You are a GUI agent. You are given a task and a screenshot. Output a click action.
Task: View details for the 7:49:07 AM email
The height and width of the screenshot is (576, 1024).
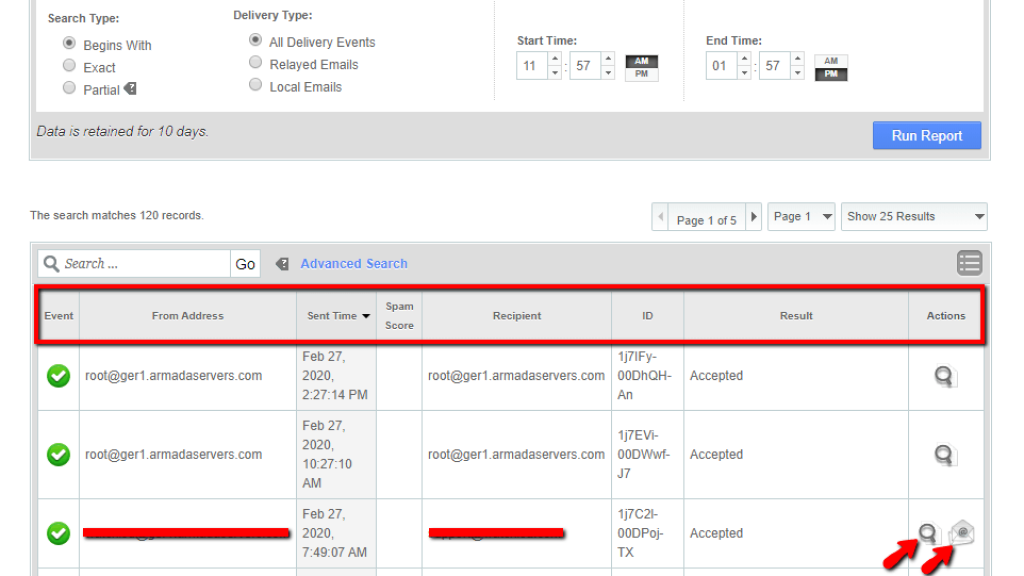(928, 533)
